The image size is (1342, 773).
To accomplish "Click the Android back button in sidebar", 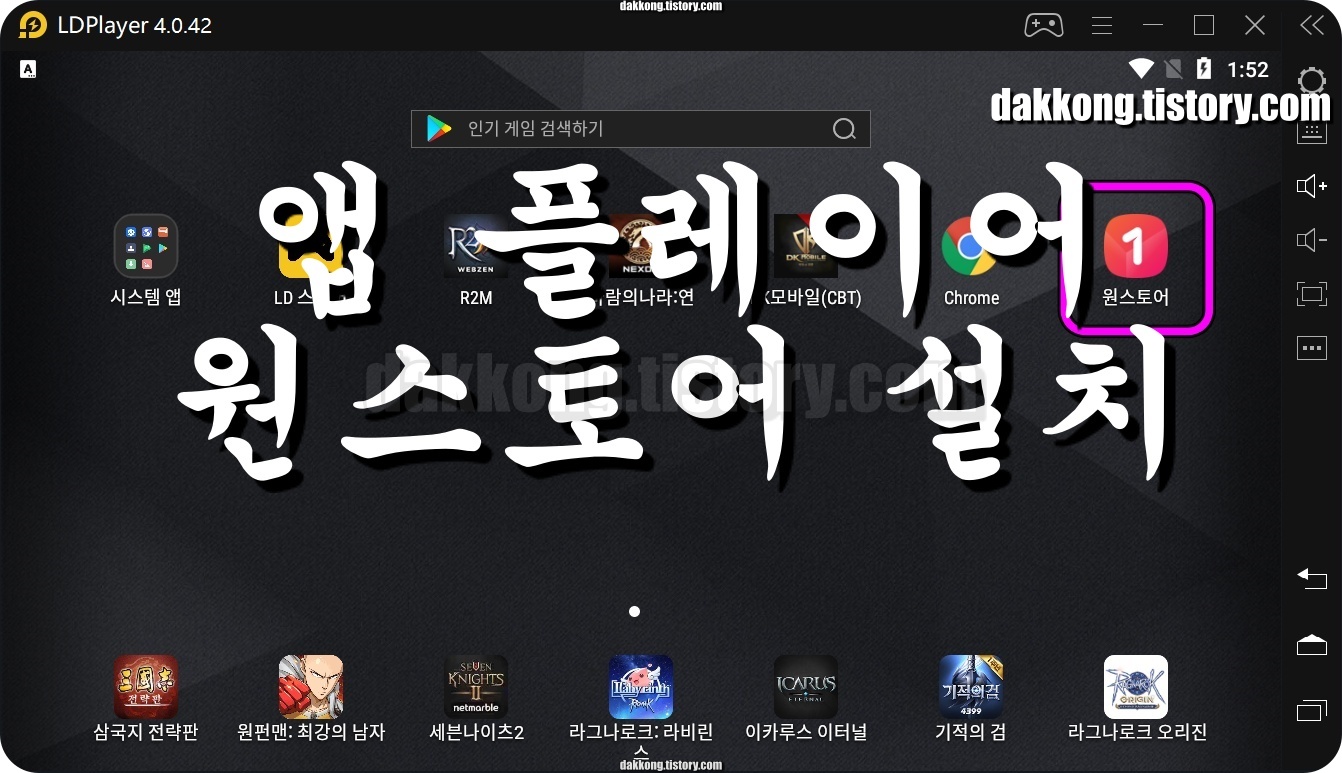I will pyautogui.click(x=1312, y=578).
